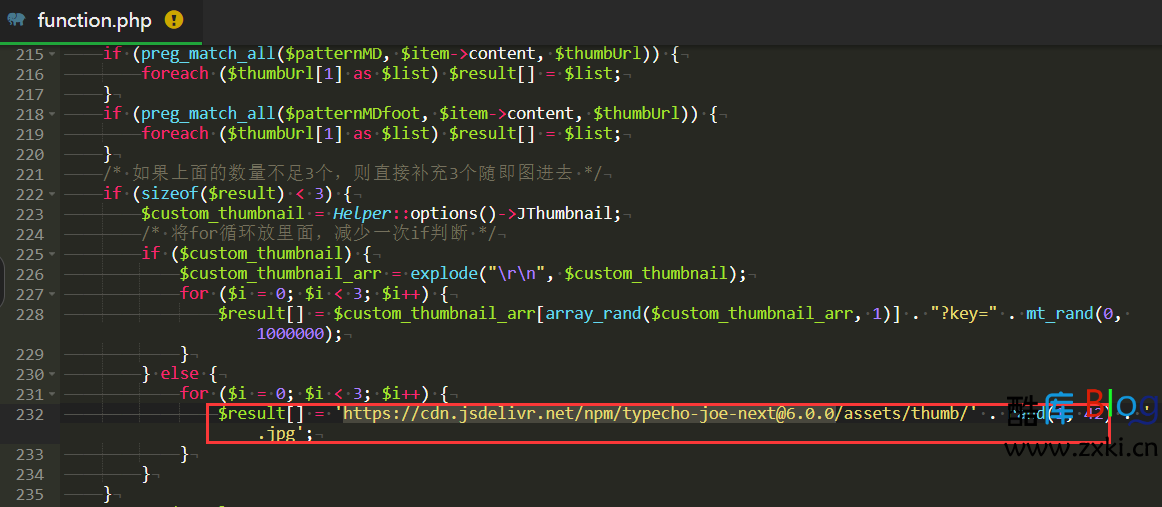Select line number 232 in the gutter
This screenshot has width=1162, height=507.
pyautogui.click(x=30, y=414)
